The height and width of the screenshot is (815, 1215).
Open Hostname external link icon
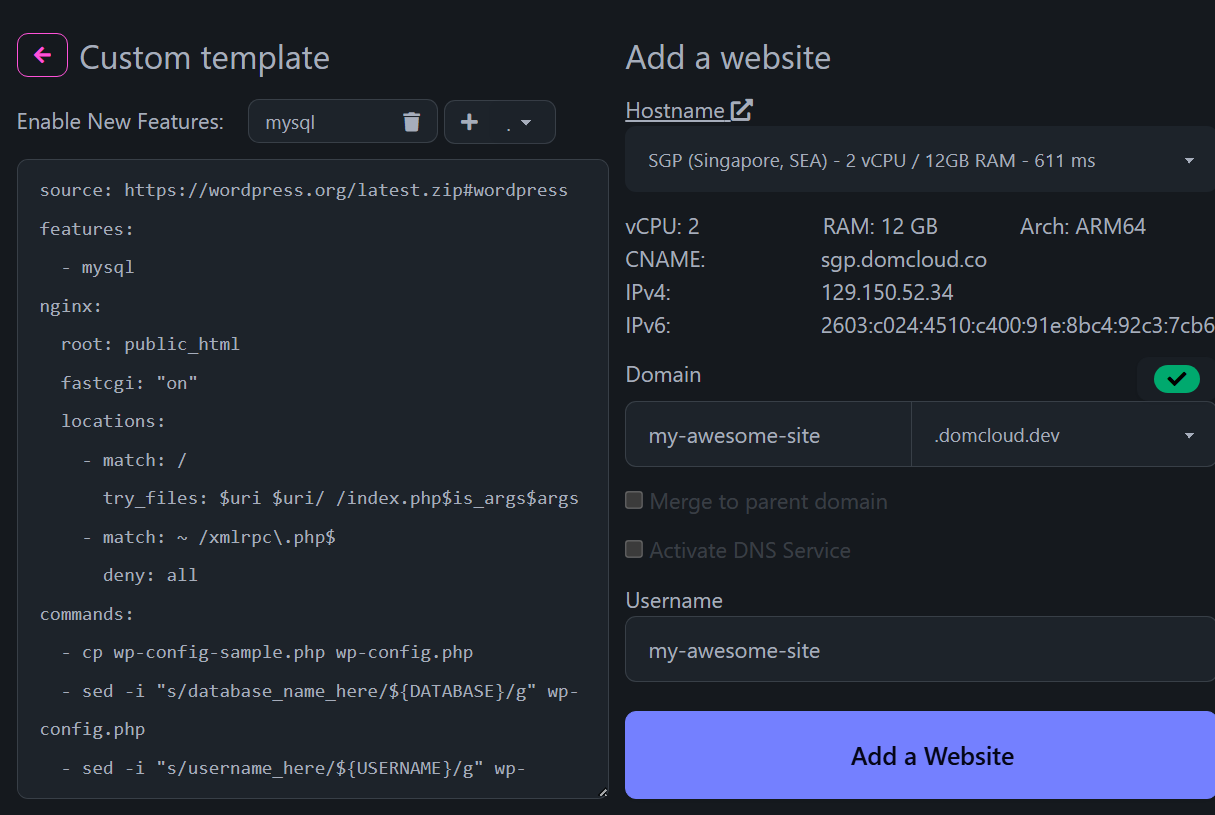pos(741,110)
